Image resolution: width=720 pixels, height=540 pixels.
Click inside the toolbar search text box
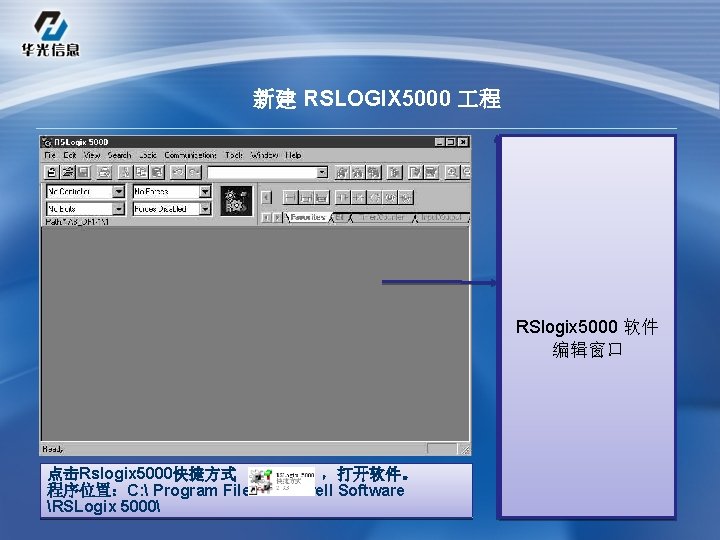[x=262, y=172]
